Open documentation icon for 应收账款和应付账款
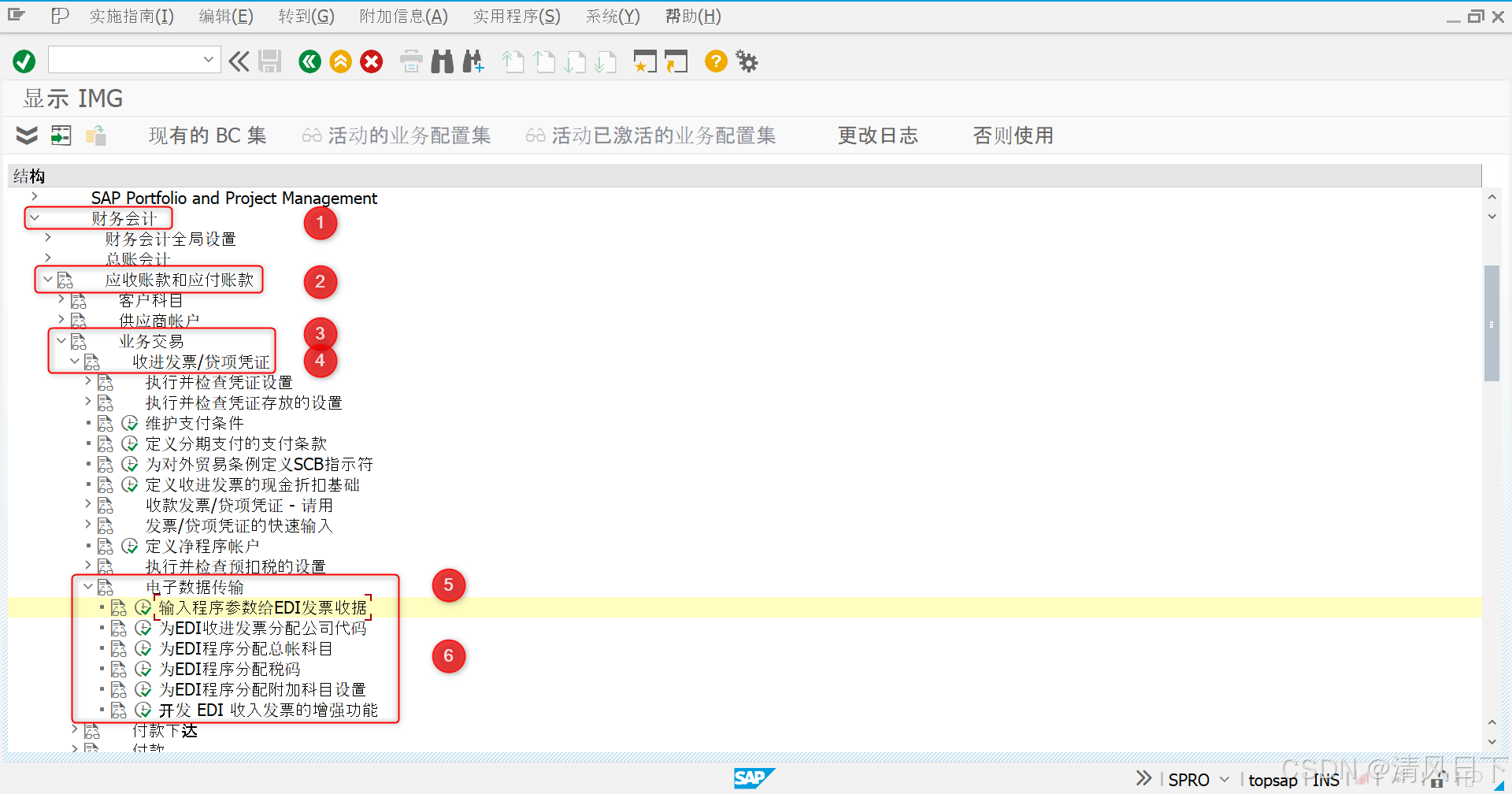The height and width of the screenshot is (794, 1512). 65,280
